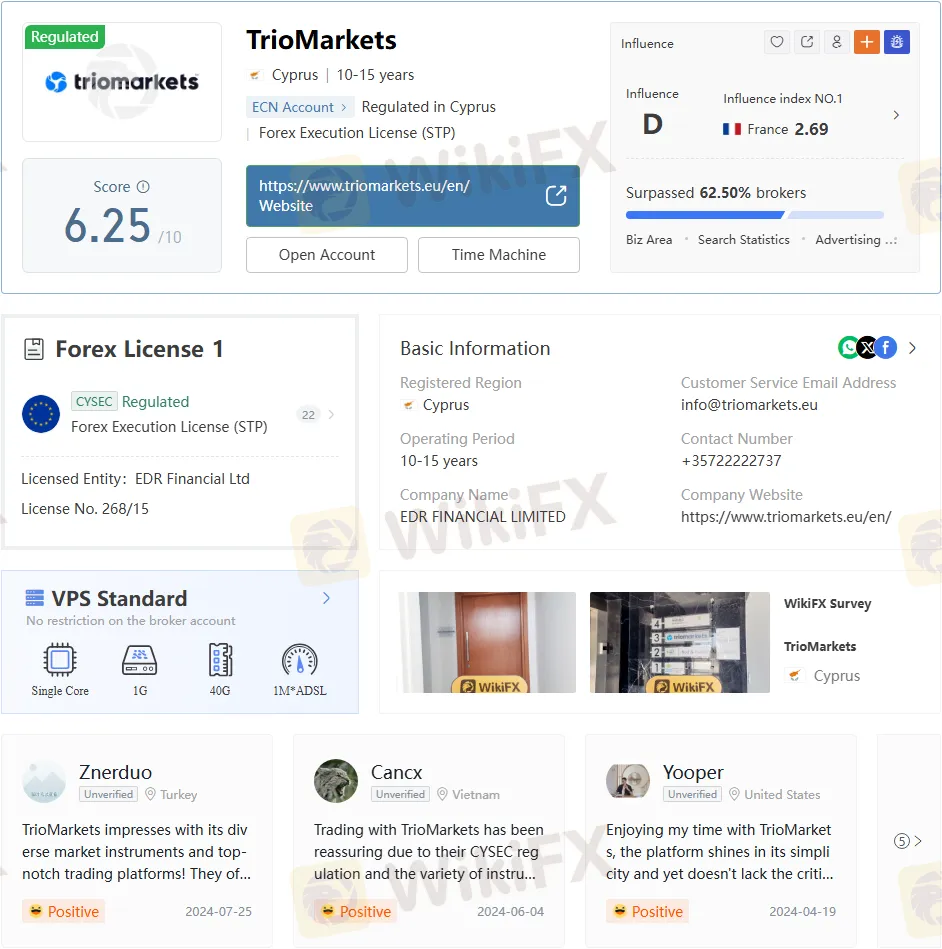This screenshot has height=949, width=942.
Task: Click the Positive tag on Cancx's review
Action: pos(355,911)
